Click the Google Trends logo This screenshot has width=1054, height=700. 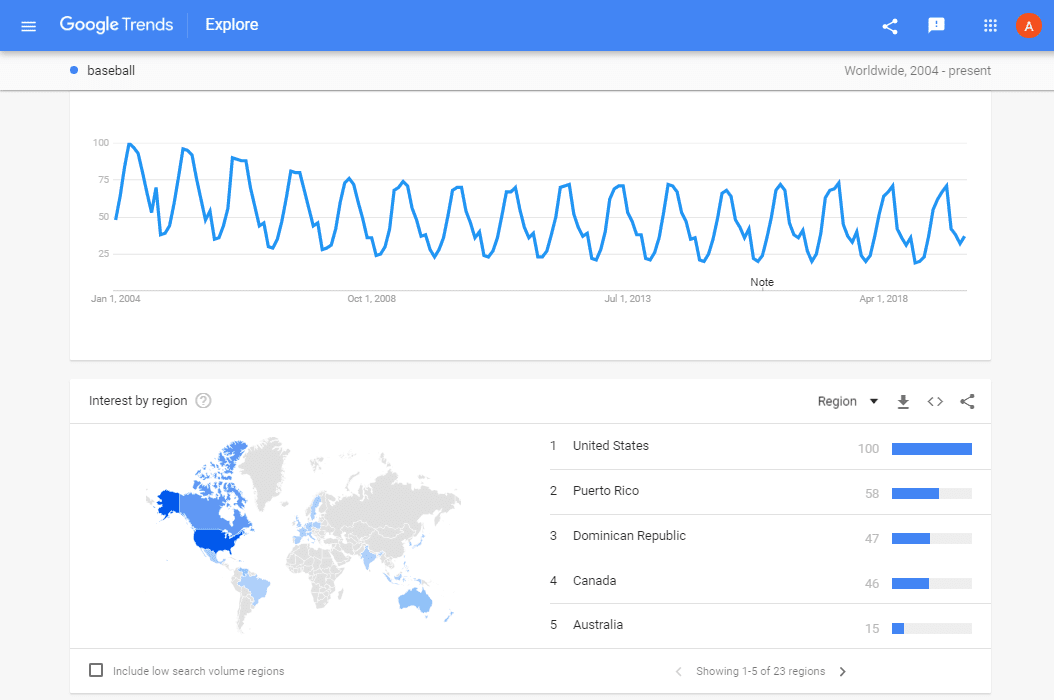coord(116,25)
